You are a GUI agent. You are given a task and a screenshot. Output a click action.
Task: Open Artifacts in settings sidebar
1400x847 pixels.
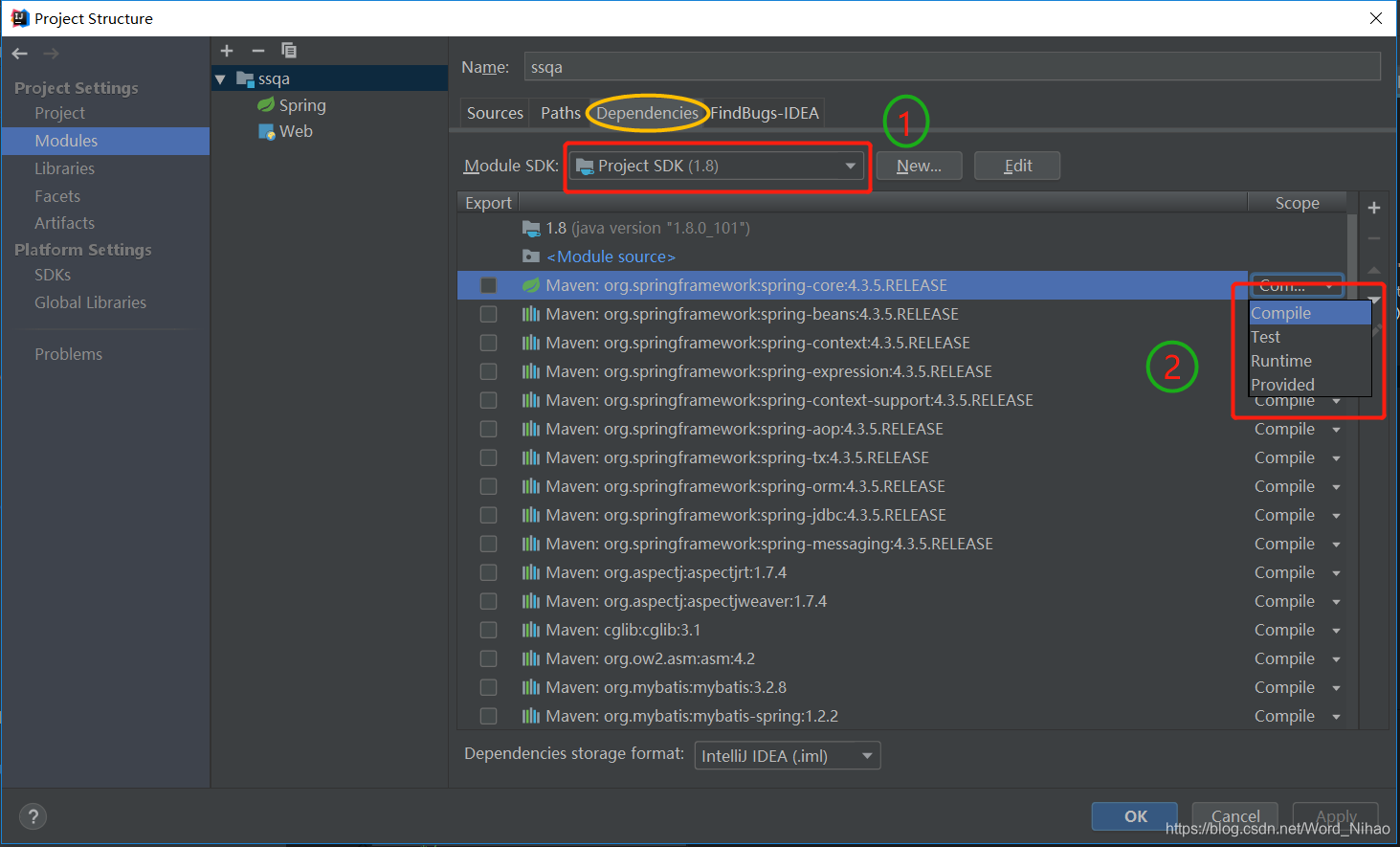64,223
